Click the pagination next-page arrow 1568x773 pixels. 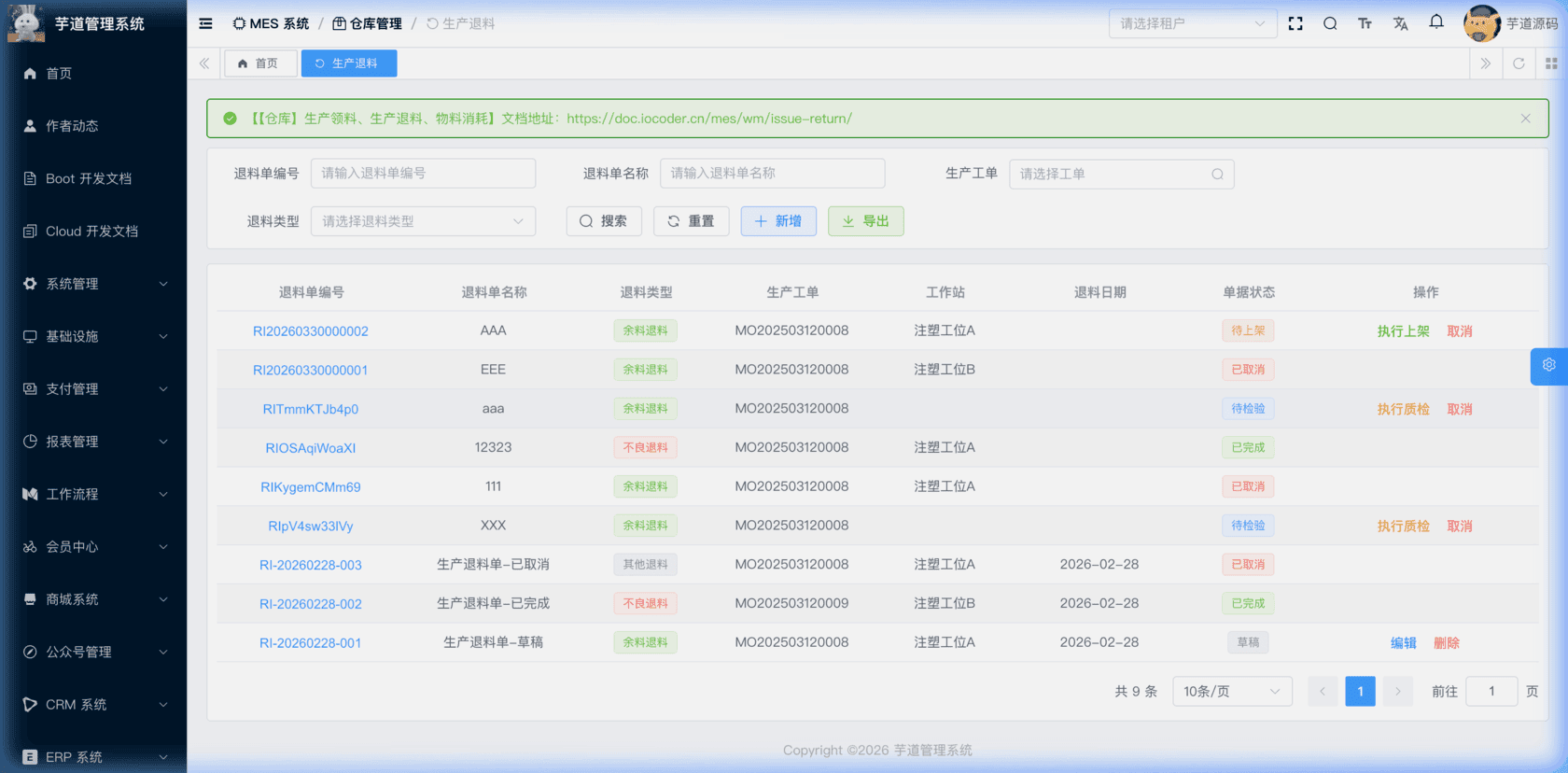(x=1397, y=692)
